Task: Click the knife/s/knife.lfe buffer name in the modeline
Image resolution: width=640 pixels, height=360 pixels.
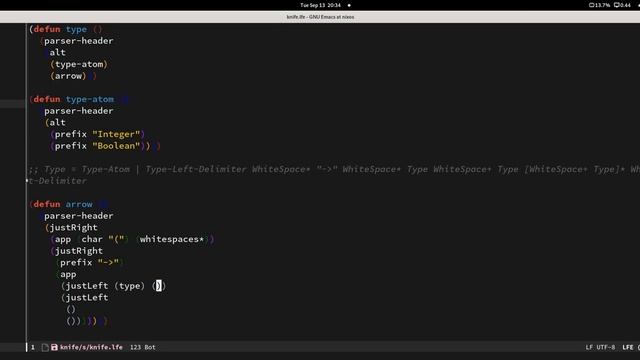Action: click(x=91, y=347)
